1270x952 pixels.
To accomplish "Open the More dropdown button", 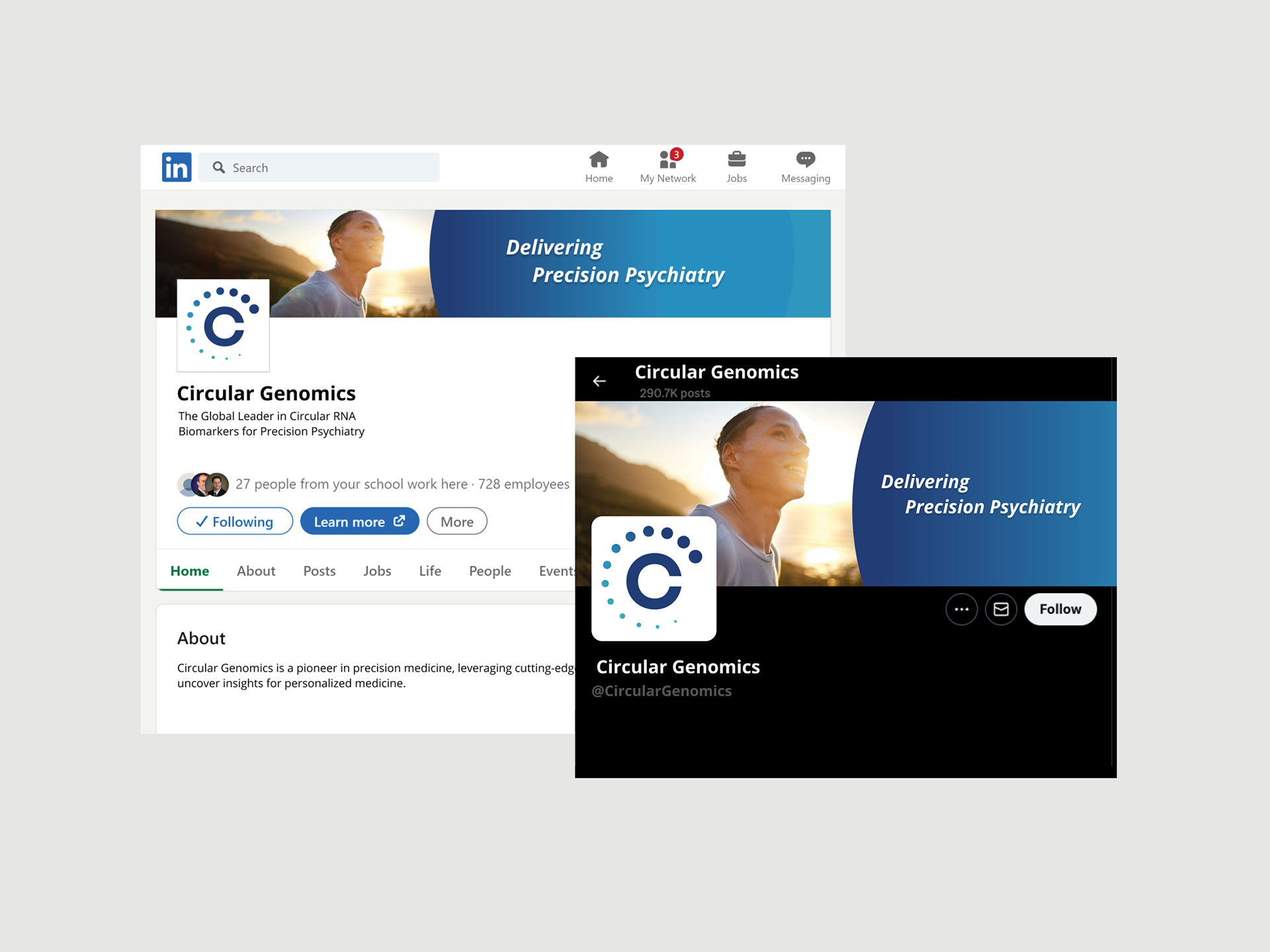I will [457, 521].
